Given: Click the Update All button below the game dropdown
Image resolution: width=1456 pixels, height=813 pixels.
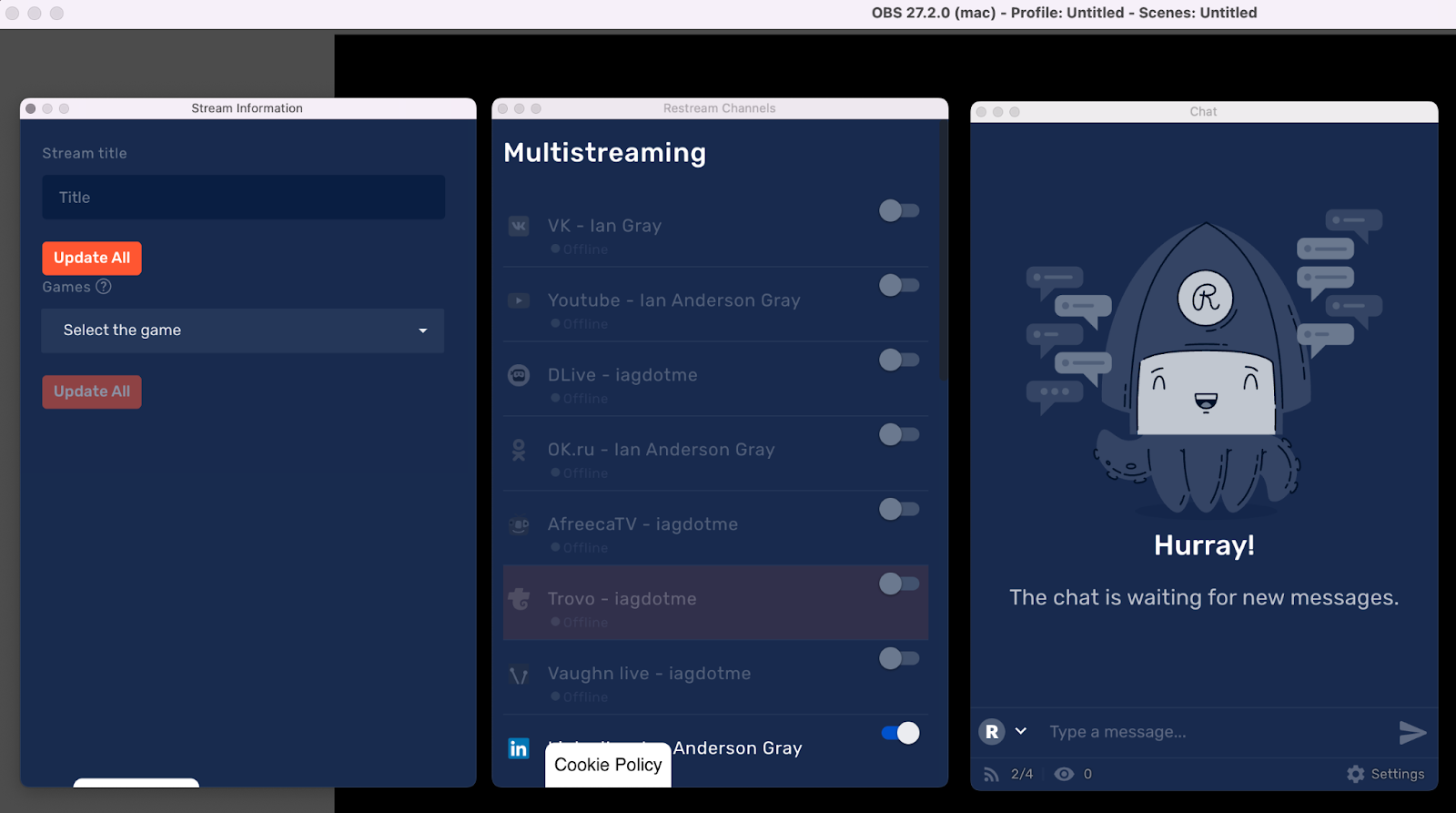Looking at the screenshot, I should click(x=92, y=392).
